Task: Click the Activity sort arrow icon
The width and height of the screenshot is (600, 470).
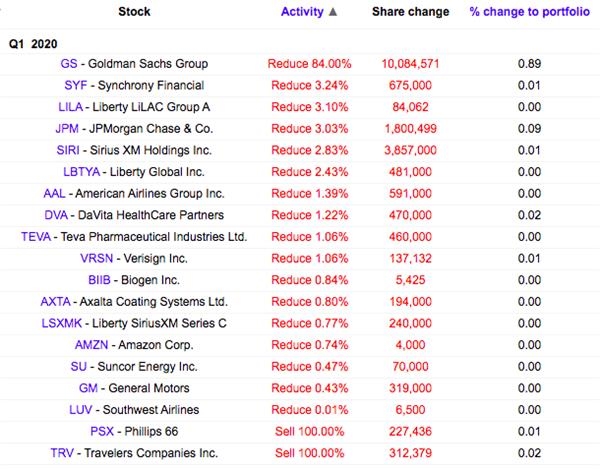Action: (x=333, y=12)
